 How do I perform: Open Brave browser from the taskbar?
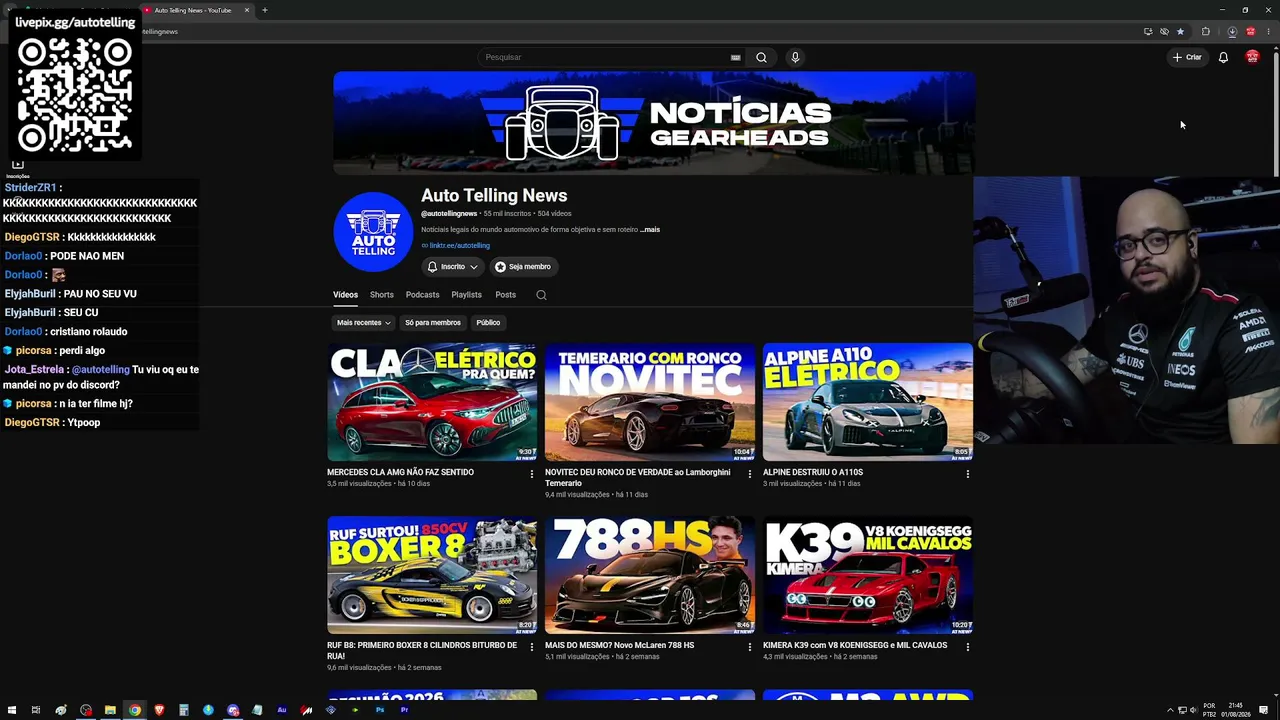[x=159, y=710]
